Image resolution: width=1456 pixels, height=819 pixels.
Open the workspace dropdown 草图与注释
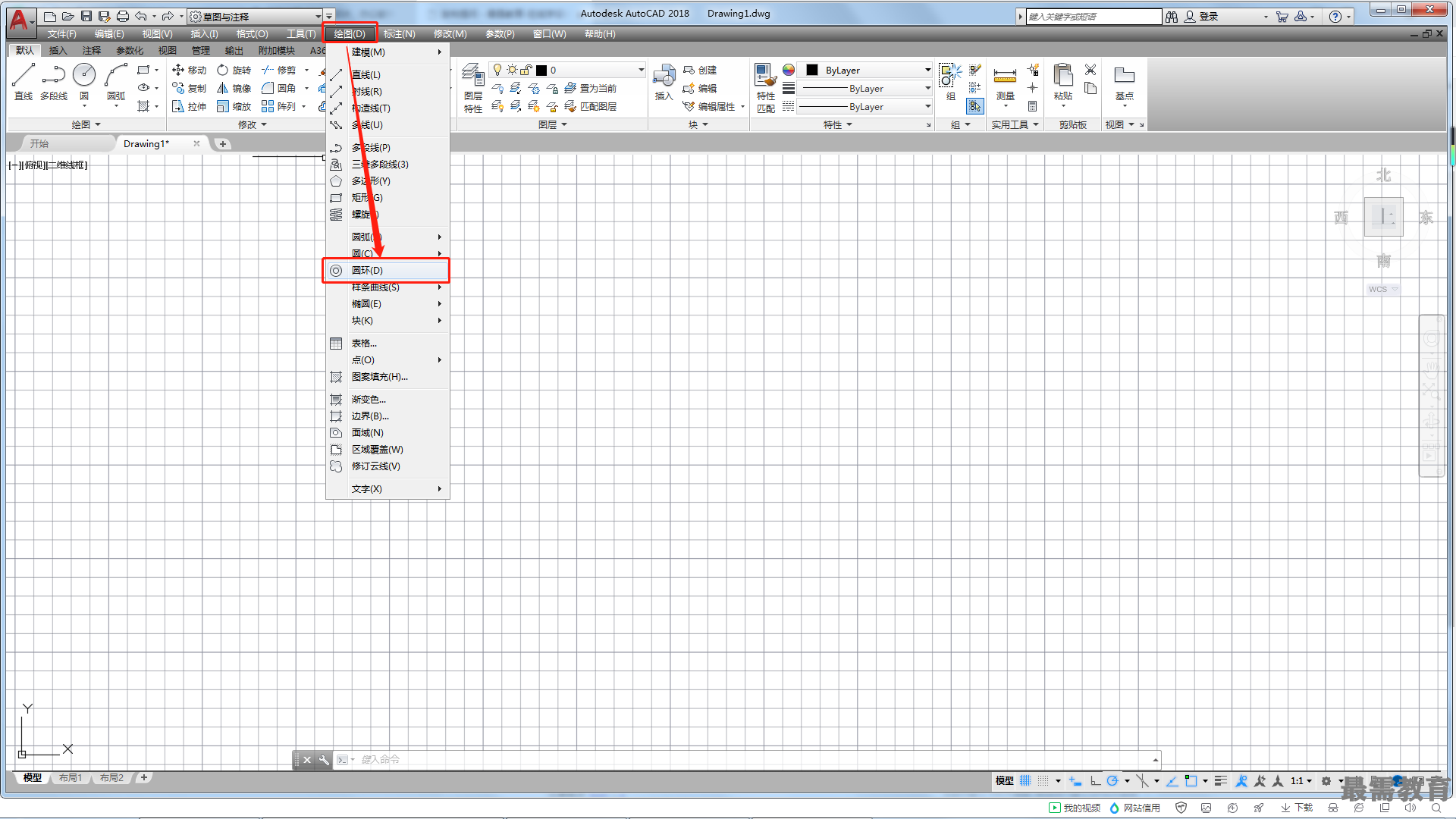[x=256, y=16]
